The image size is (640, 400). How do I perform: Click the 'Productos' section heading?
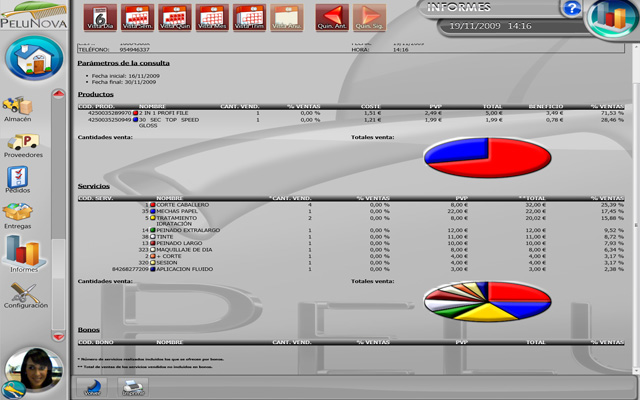point(96,94)
